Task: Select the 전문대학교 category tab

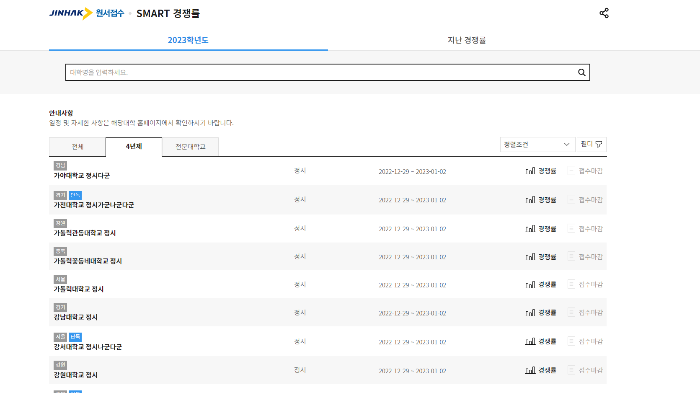Action: pyautogui.click(x=190, y=147)
